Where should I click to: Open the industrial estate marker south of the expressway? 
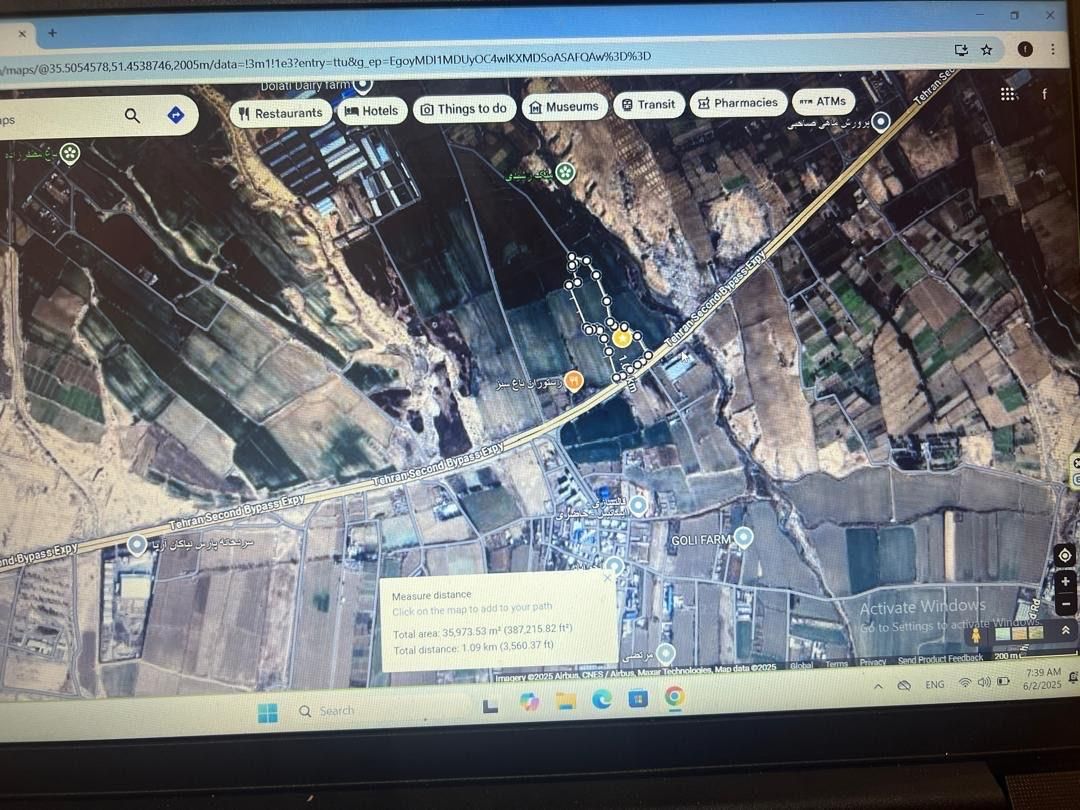[x=638, y=506]
